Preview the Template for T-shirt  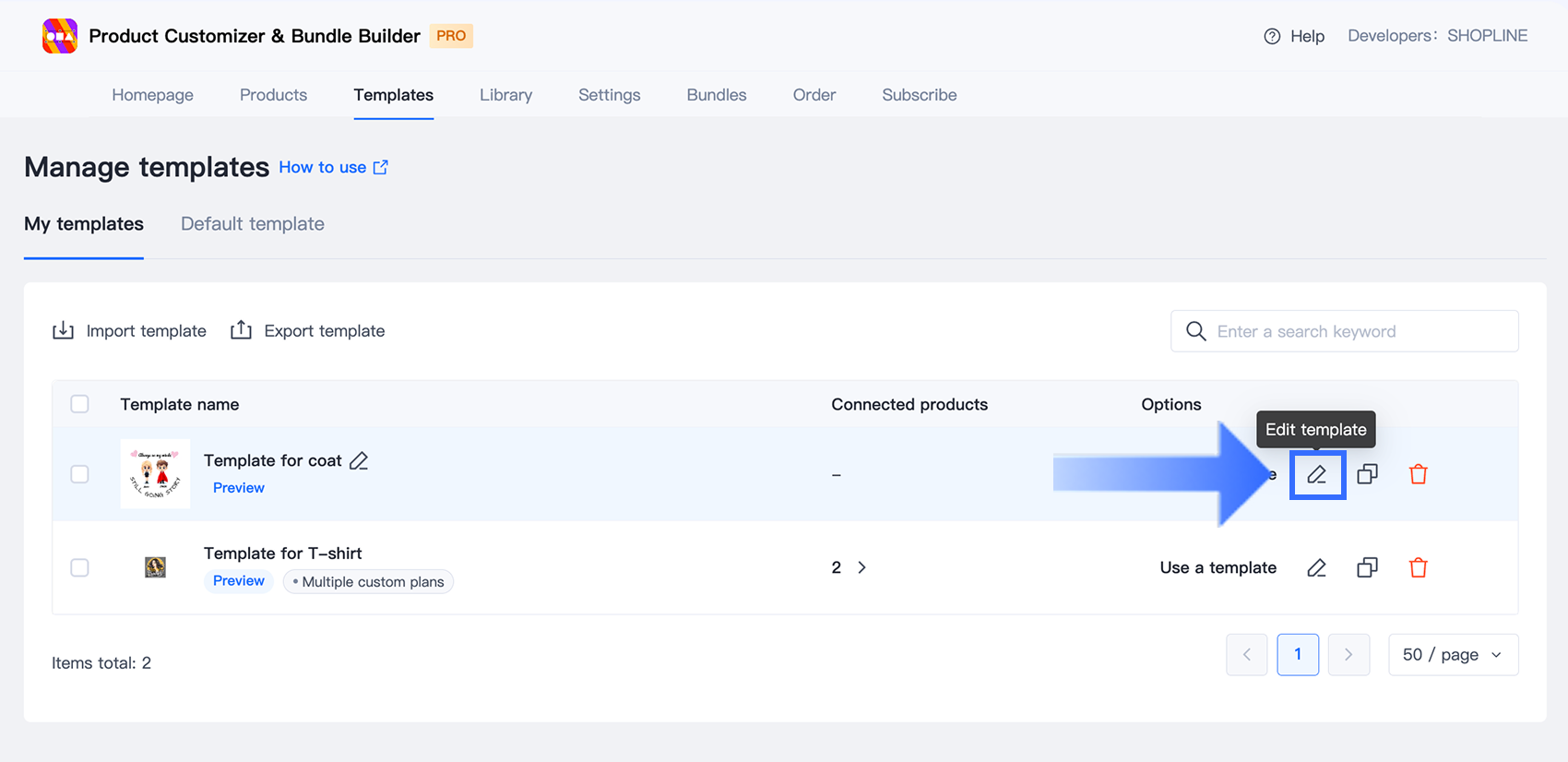click(239, 581)
